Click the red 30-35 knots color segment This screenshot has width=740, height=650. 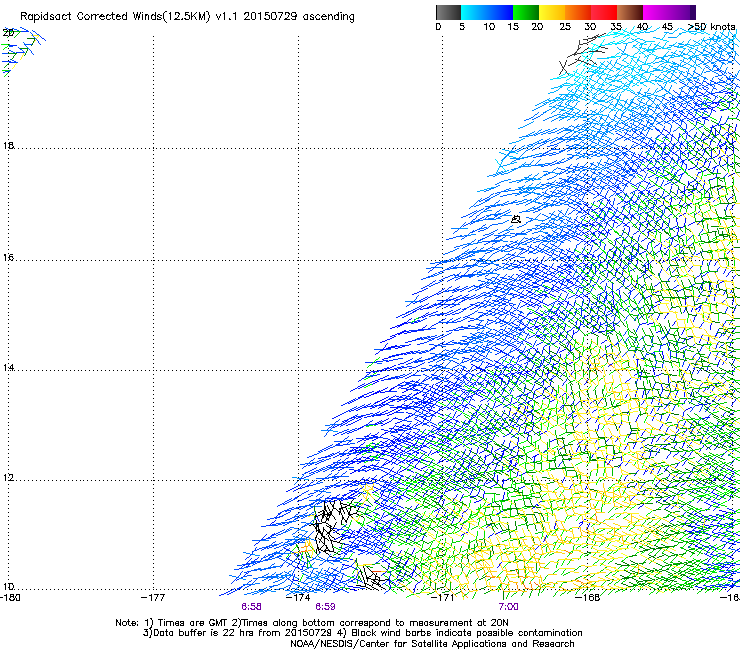pos(604,12)
